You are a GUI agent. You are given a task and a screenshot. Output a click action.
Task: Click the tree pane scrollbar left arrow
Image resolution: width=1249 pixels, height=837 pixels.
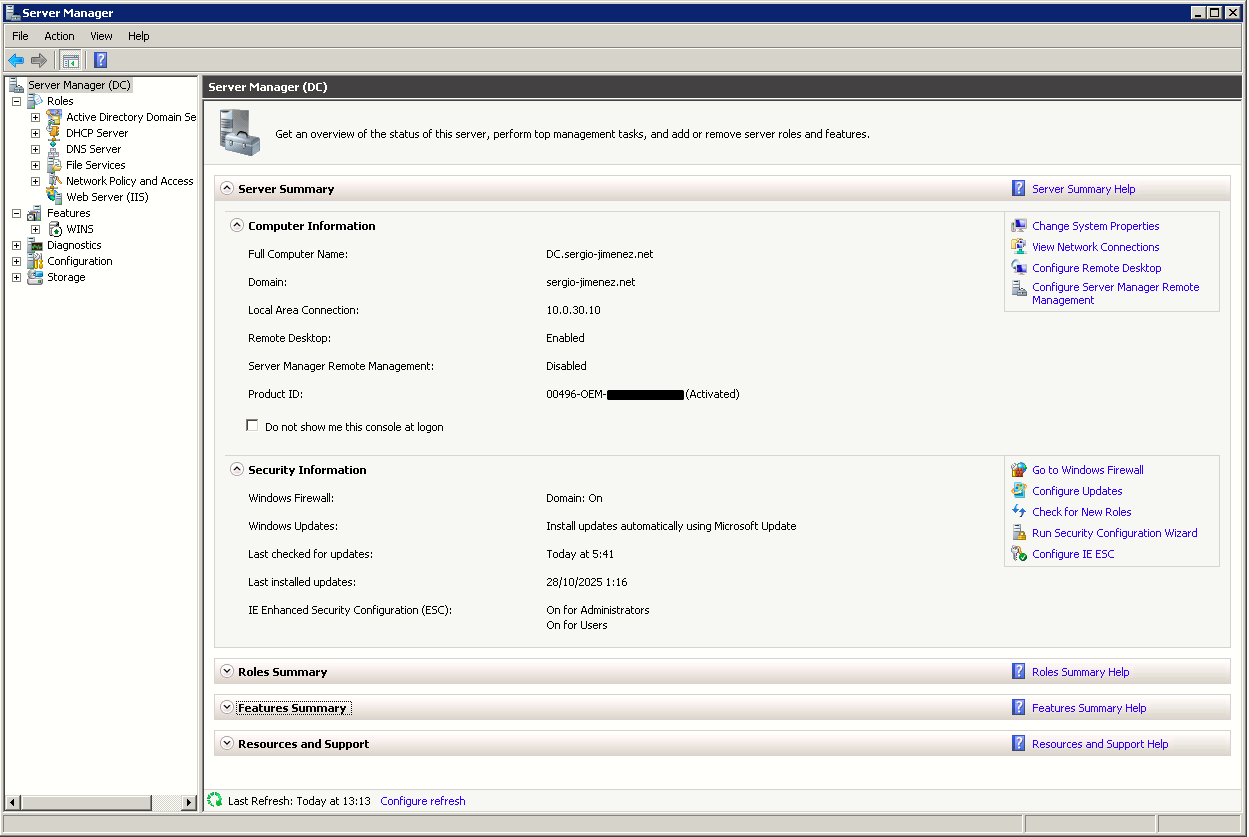click(13, 802)
